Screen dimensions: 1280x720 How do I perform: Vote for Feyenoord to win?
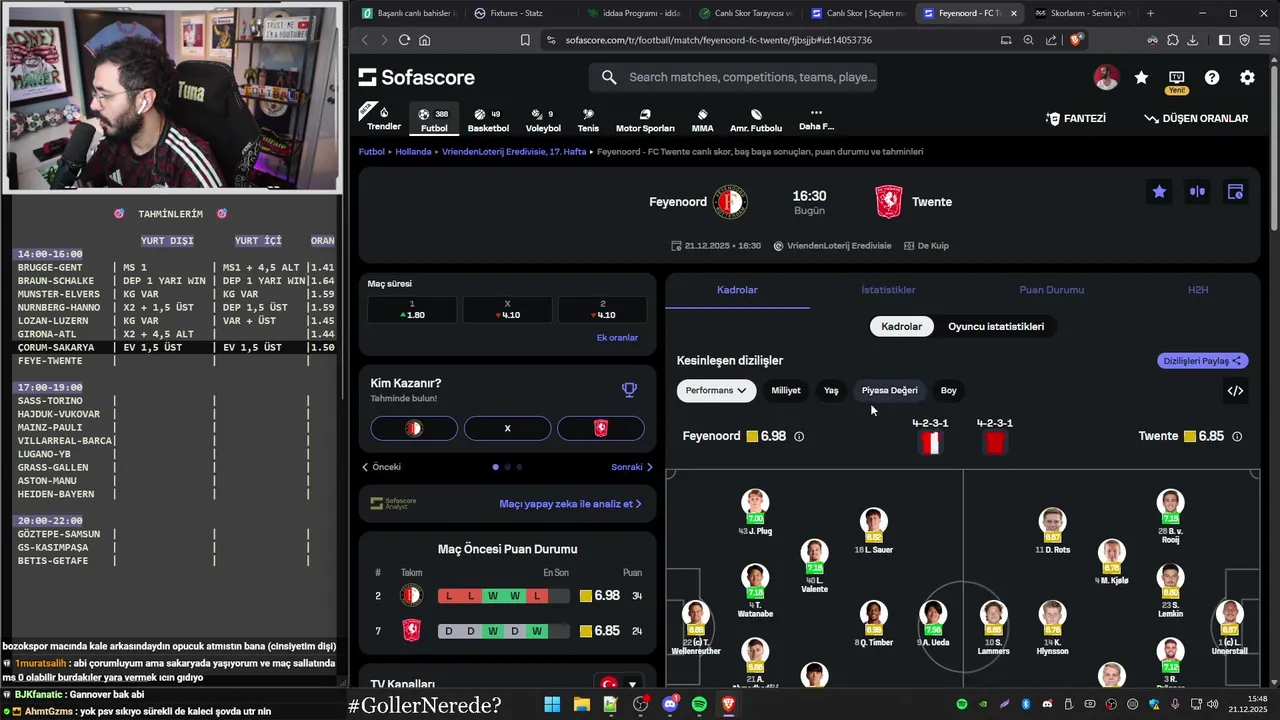pos(414,428)
